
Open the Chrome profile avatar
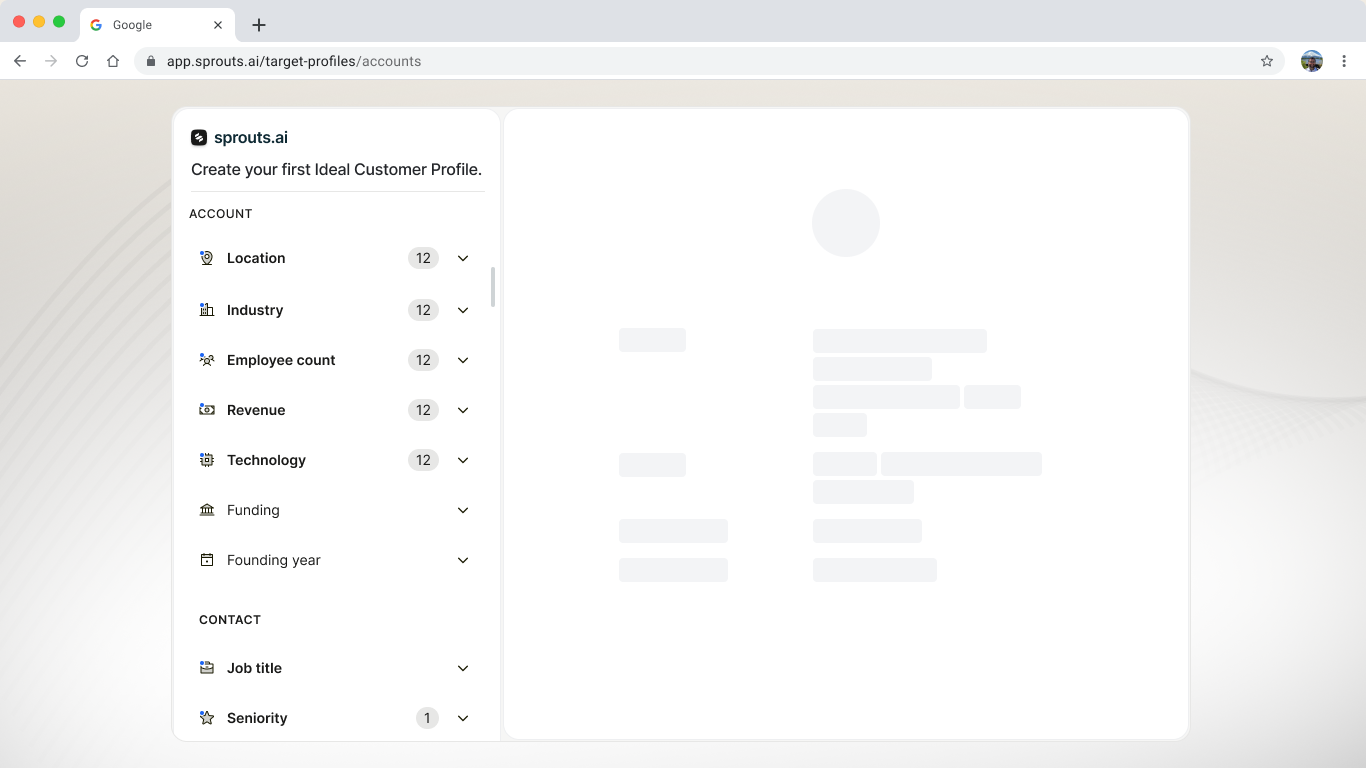1312,61
